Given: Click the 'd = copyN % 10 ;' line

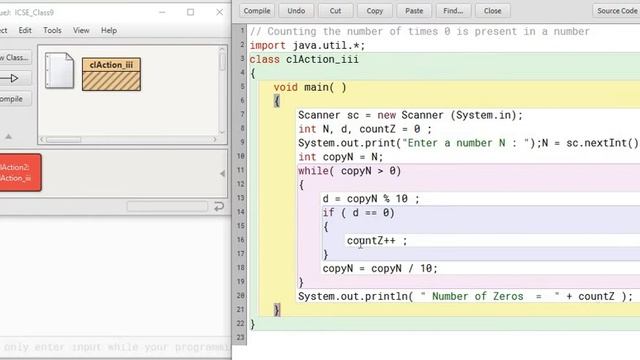Looking at the screenshot, I should tap(371, 199).
